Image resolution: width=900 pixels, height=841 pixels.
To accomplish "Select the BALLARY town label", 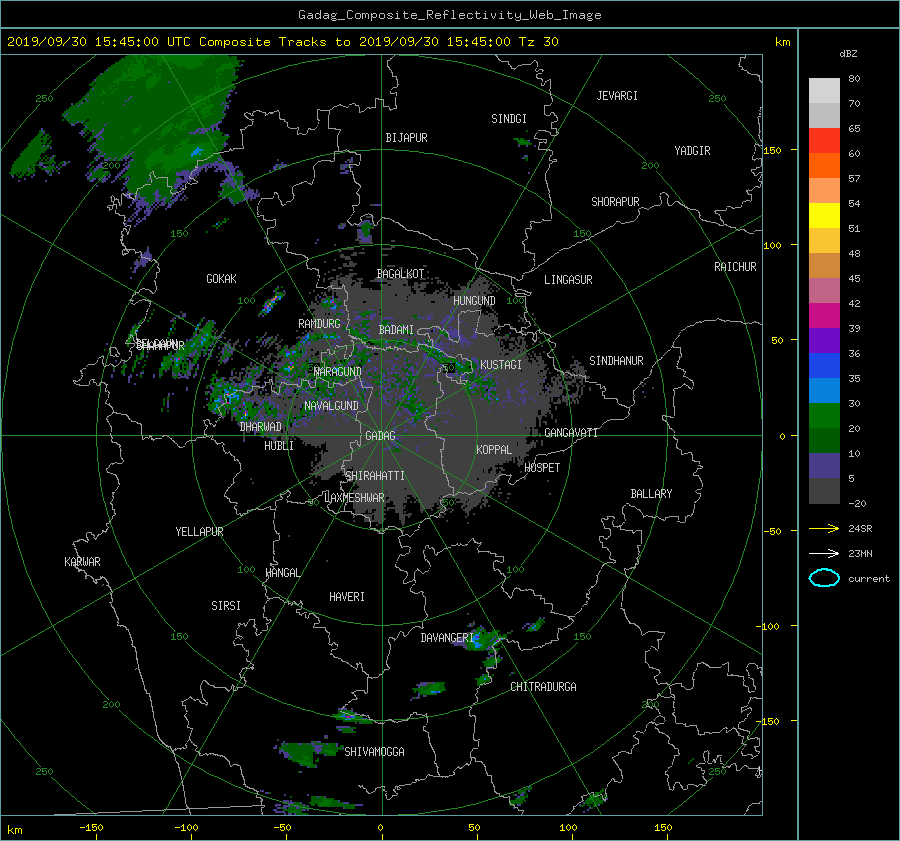I will 651,494.
